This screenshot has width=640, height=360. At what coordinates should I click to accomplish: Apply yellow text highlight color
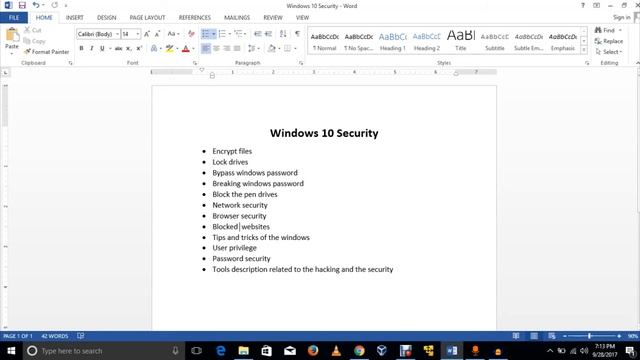[170, 49]
